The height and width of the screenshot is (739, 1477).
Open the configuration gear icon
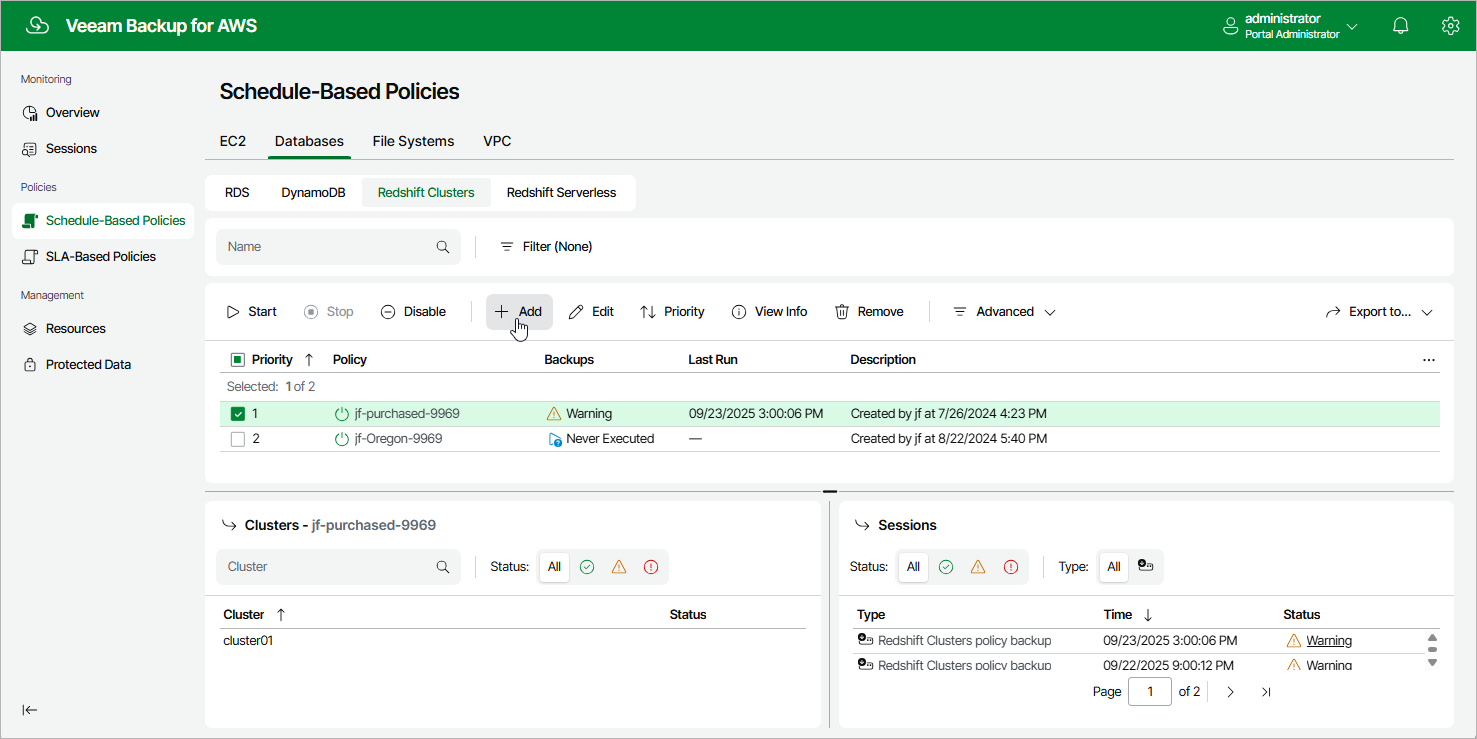1450,26
